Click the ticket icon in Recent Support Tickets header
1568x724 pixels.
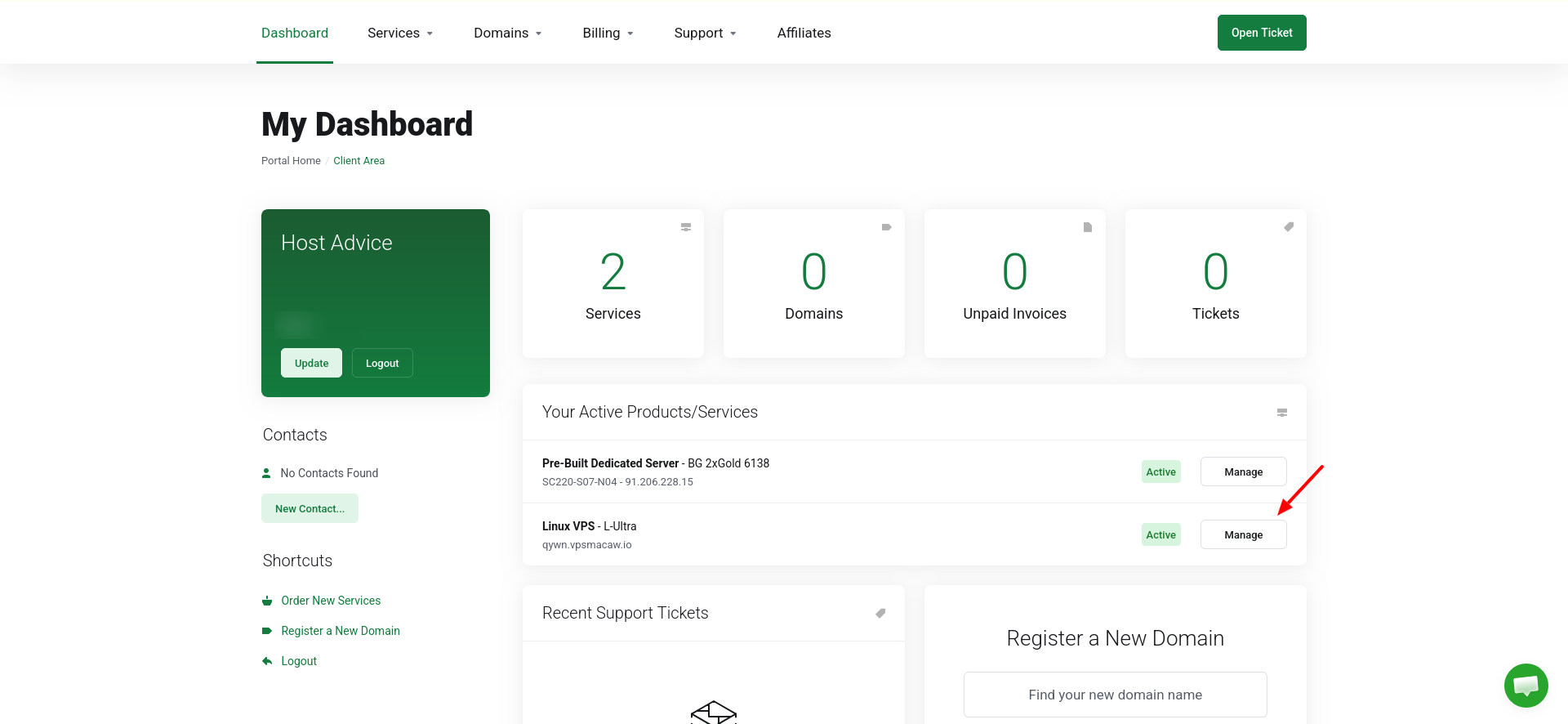pos(880,613)
